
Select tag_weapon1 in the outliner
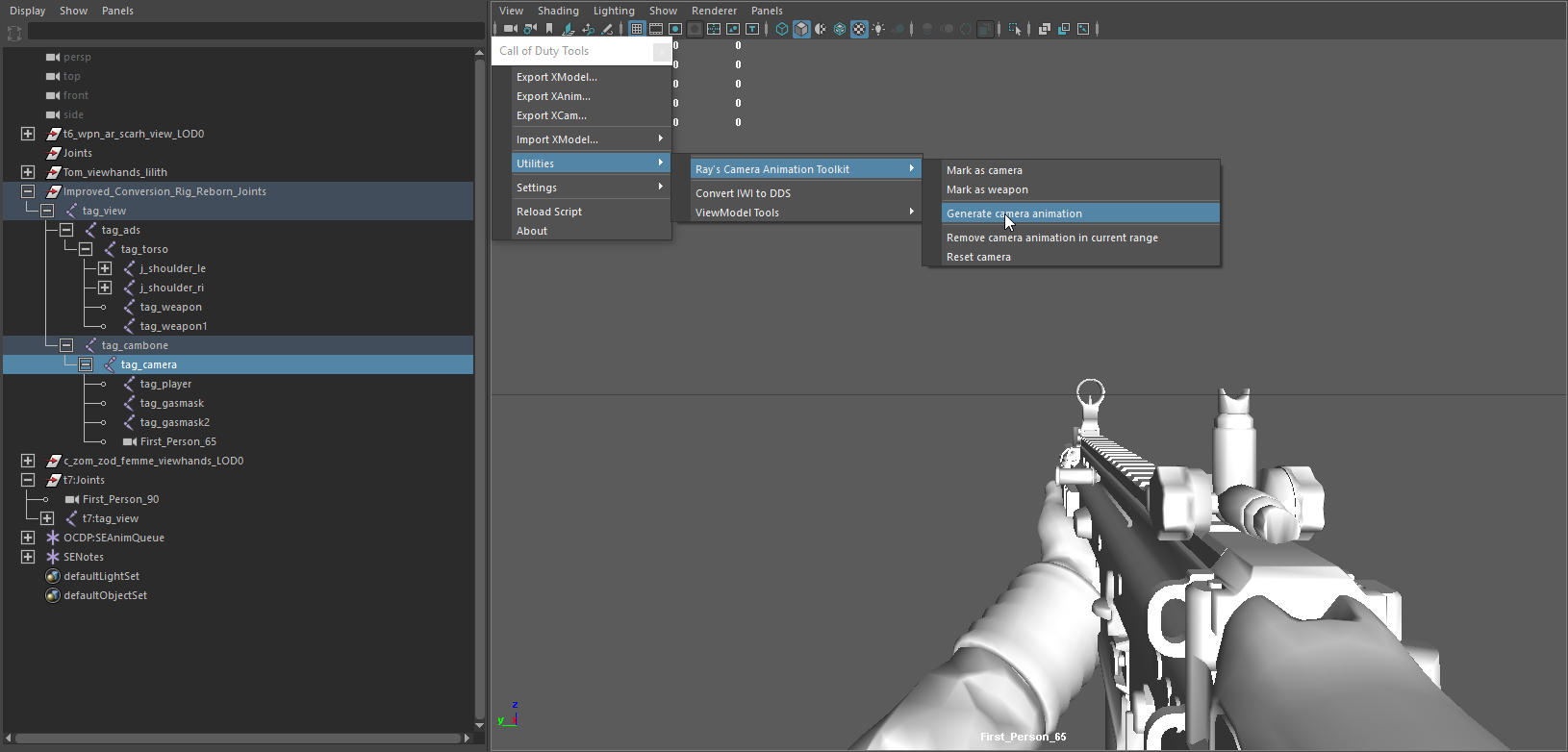point(173,326)
